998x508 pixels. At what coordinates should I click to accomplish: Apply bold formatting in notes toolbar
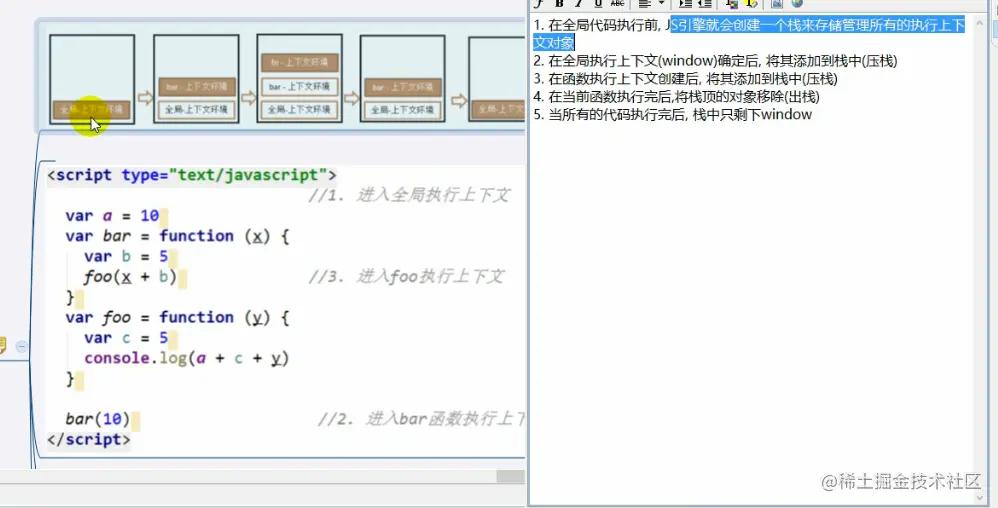click(560, 4)
